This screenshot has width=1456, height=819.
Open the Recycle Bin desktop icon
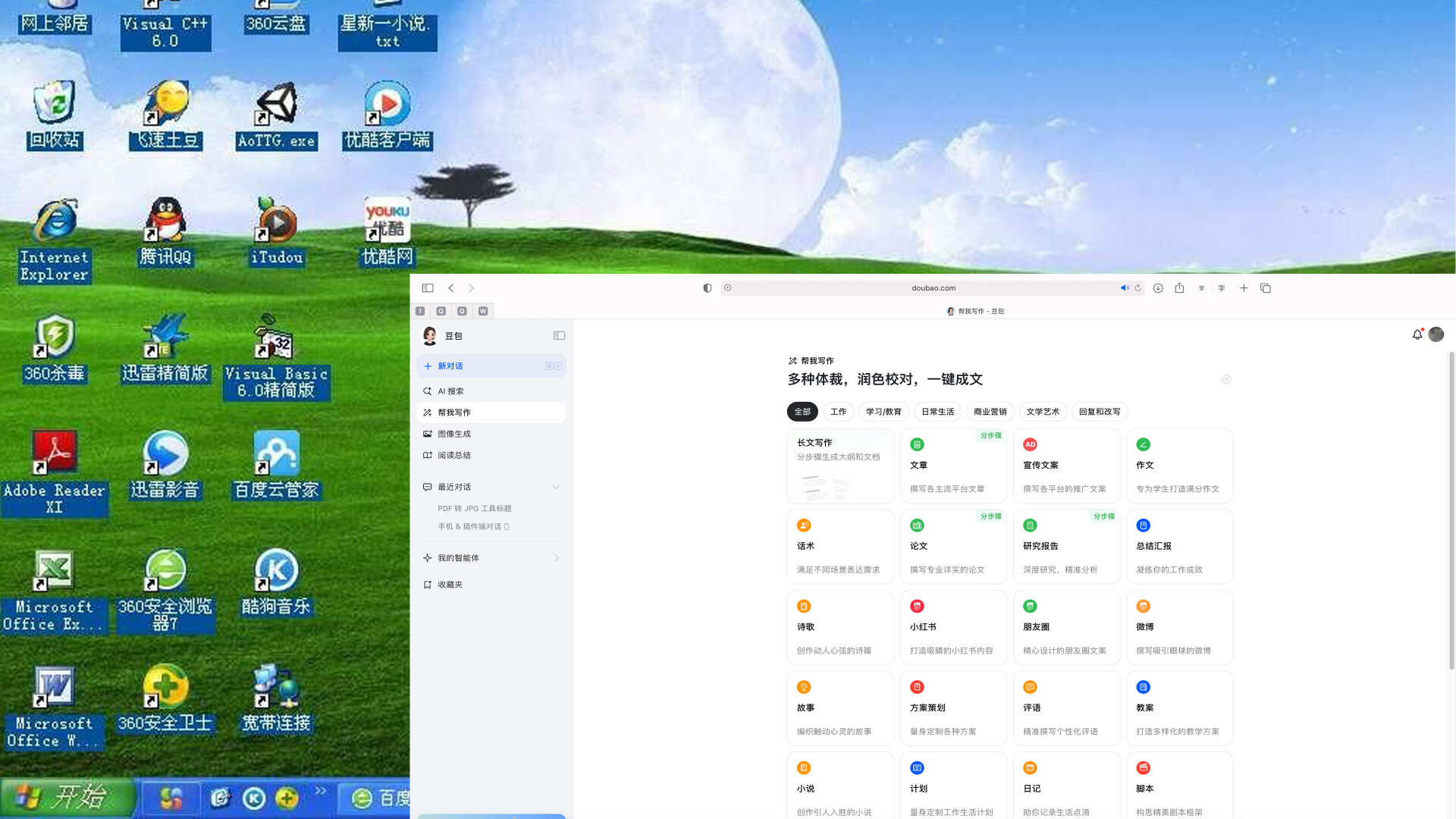pyautogui.click(x=54, y=115)
